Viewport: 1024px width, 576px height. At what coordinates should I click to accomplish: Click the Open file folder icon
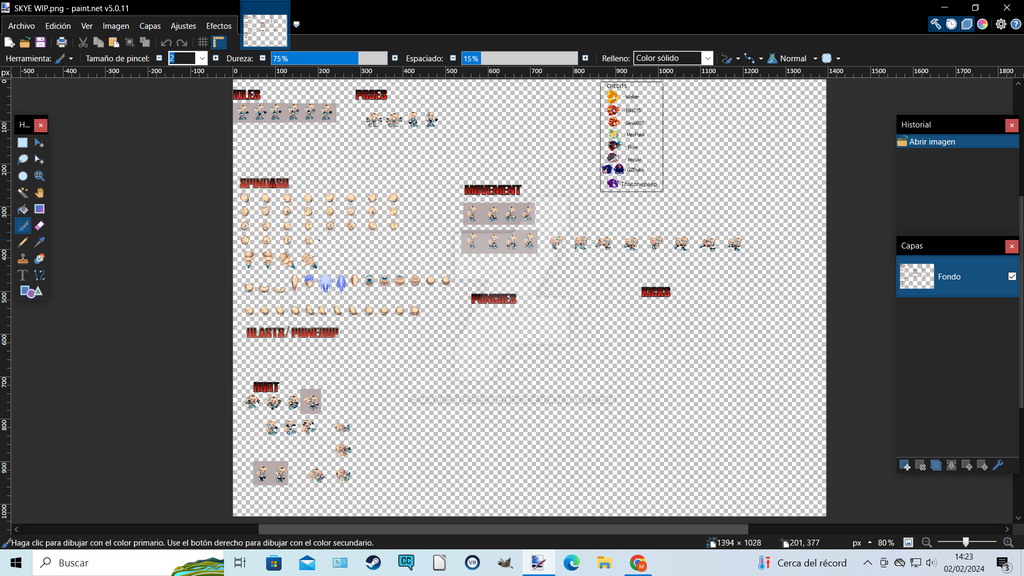pos(25,42)
